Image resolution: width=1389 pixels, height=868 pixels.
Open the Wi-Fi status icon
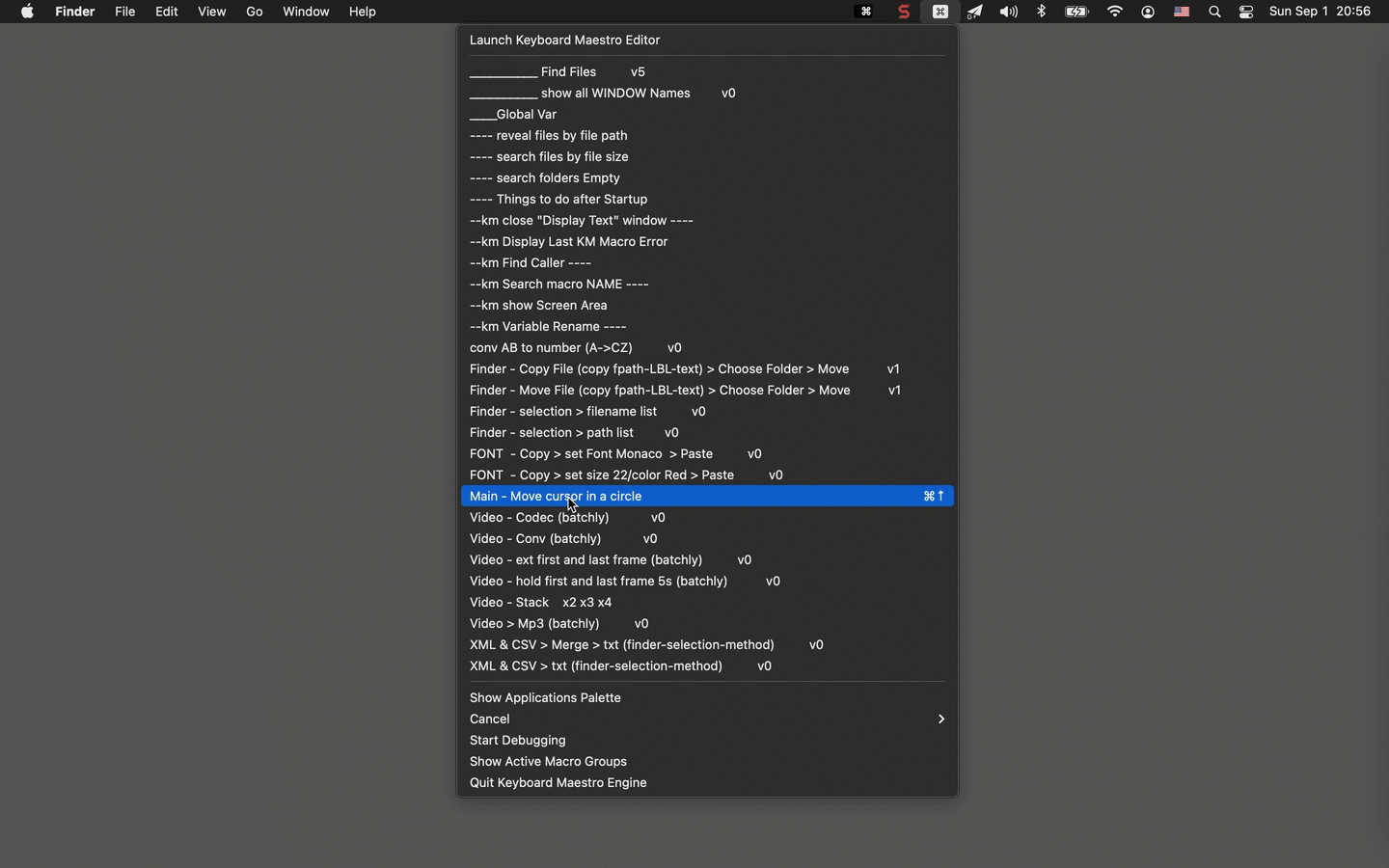pos(1116,12)
